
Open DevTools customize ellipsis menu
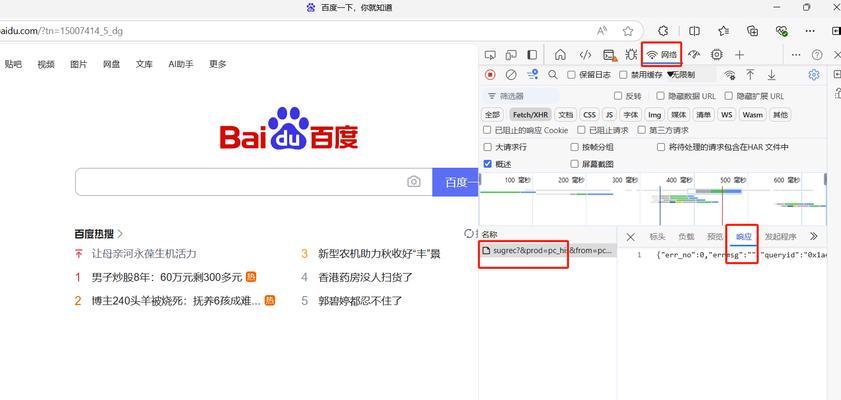pos(796,55)
